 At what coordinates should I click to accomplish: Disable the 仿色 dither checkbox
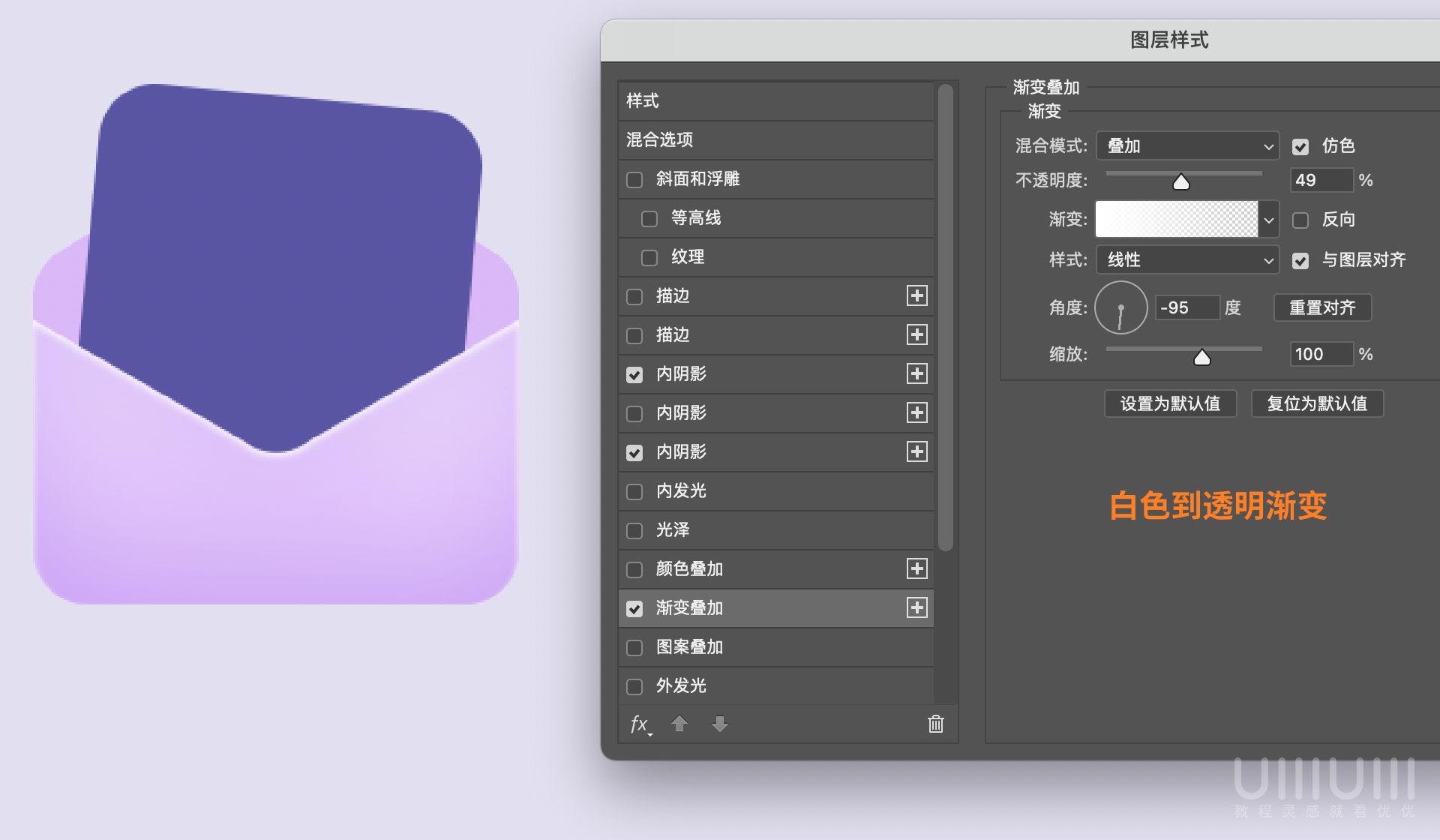coord(1300,147)
